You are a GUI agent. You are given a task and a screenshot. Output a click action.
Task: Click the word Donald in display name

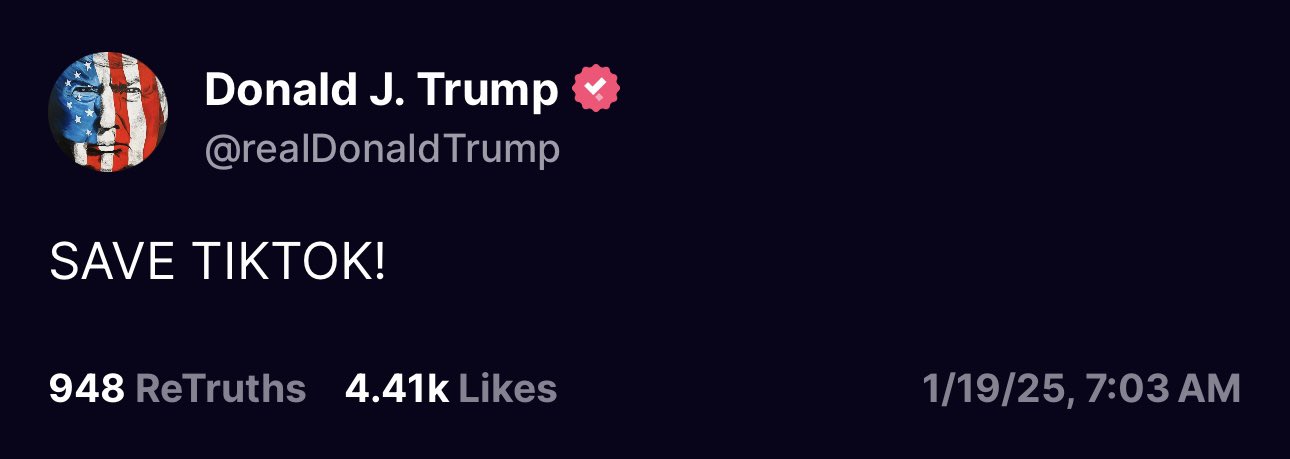(264, 92)
